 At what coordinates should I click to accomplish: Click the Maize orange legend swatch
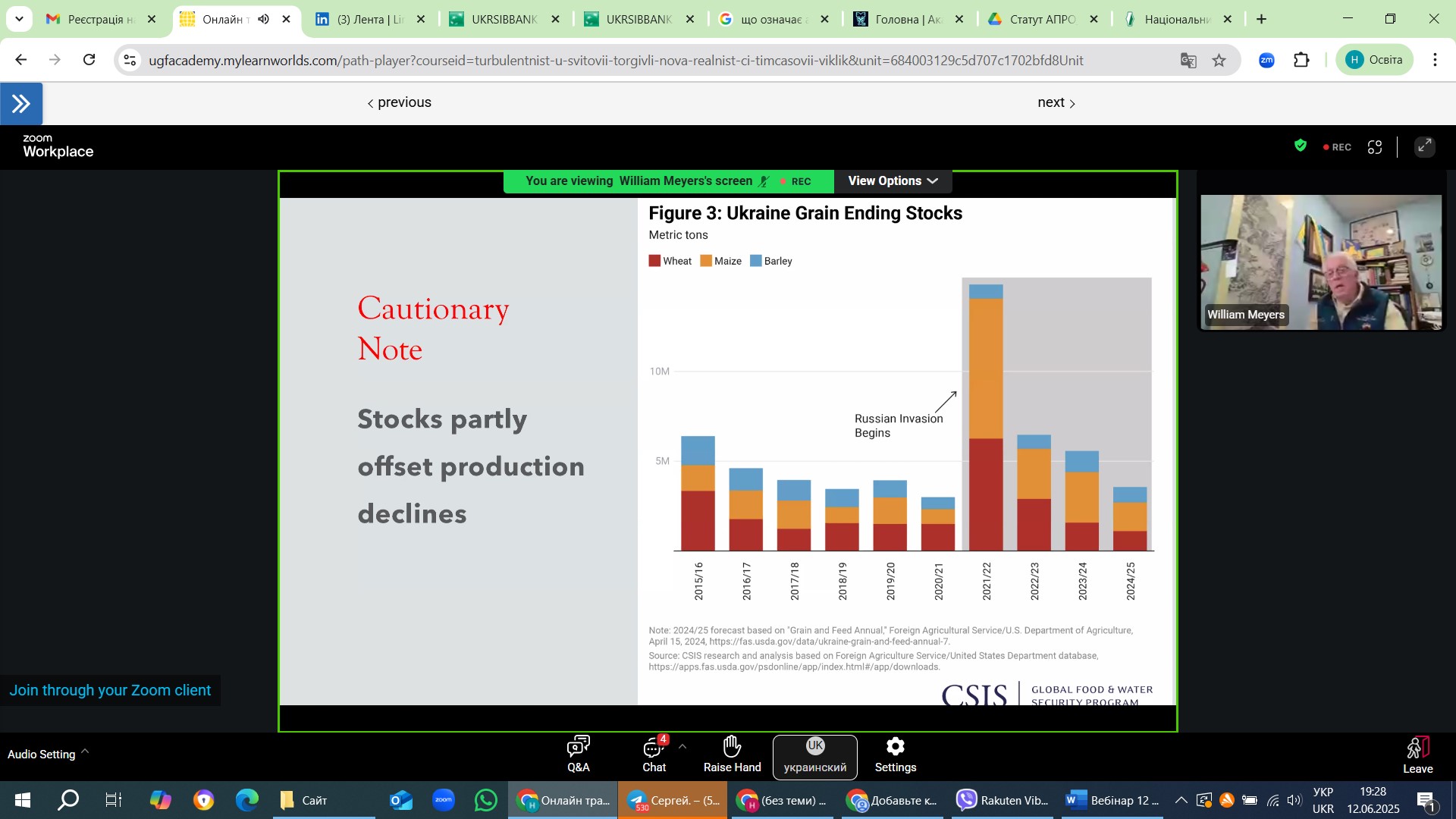706,261
